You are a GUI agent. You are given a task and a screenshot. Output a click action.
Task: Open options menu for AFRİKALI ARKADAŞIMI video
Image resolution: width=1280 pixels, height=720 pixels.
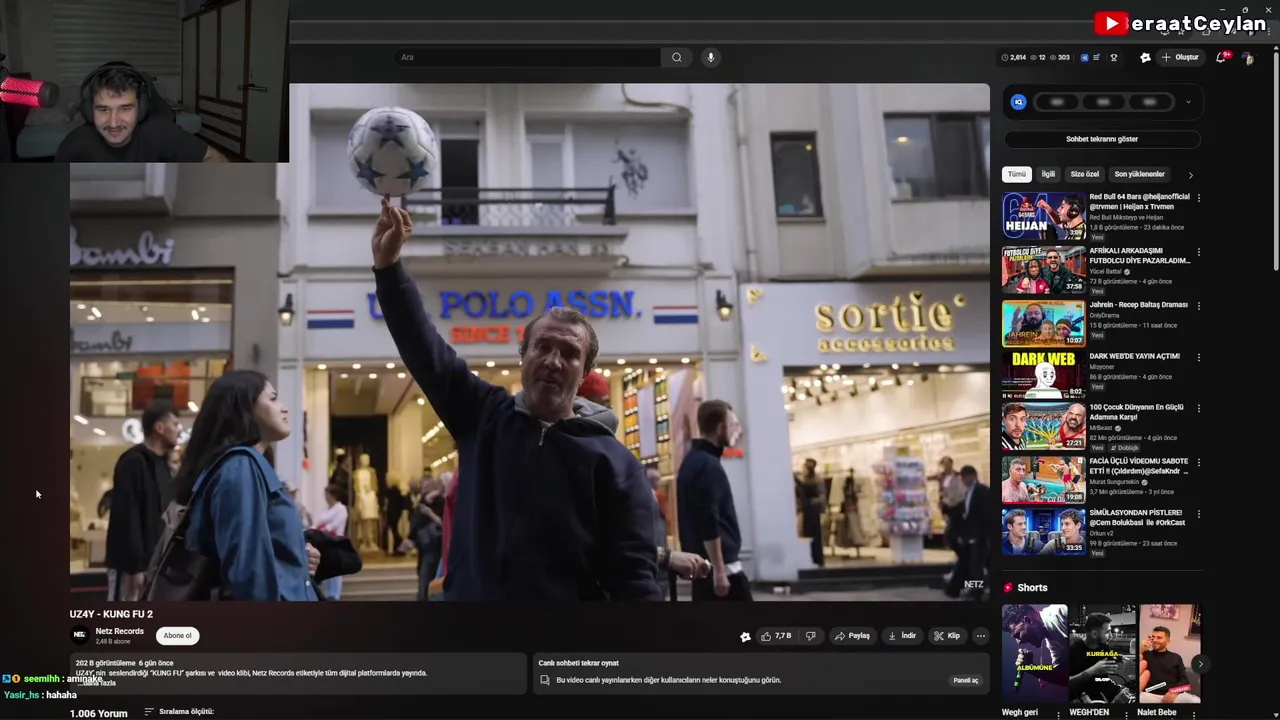coord(1198,252)
